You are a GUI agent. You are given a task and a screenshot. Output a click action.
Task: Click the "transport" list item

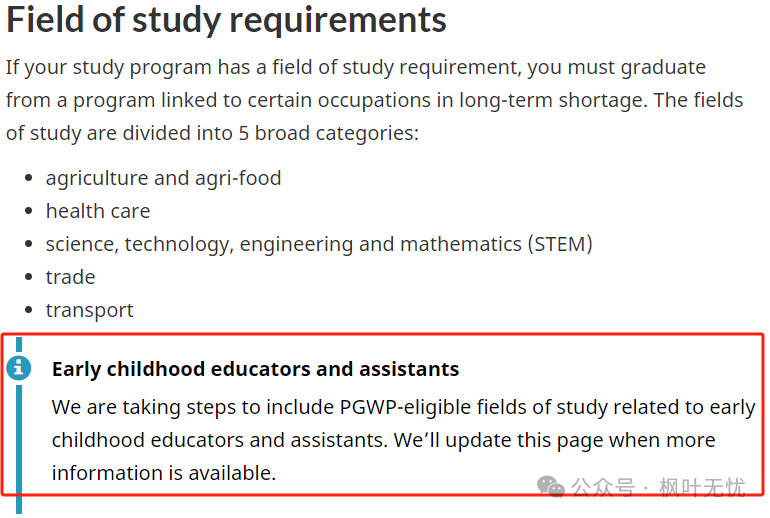coord(89,310)
